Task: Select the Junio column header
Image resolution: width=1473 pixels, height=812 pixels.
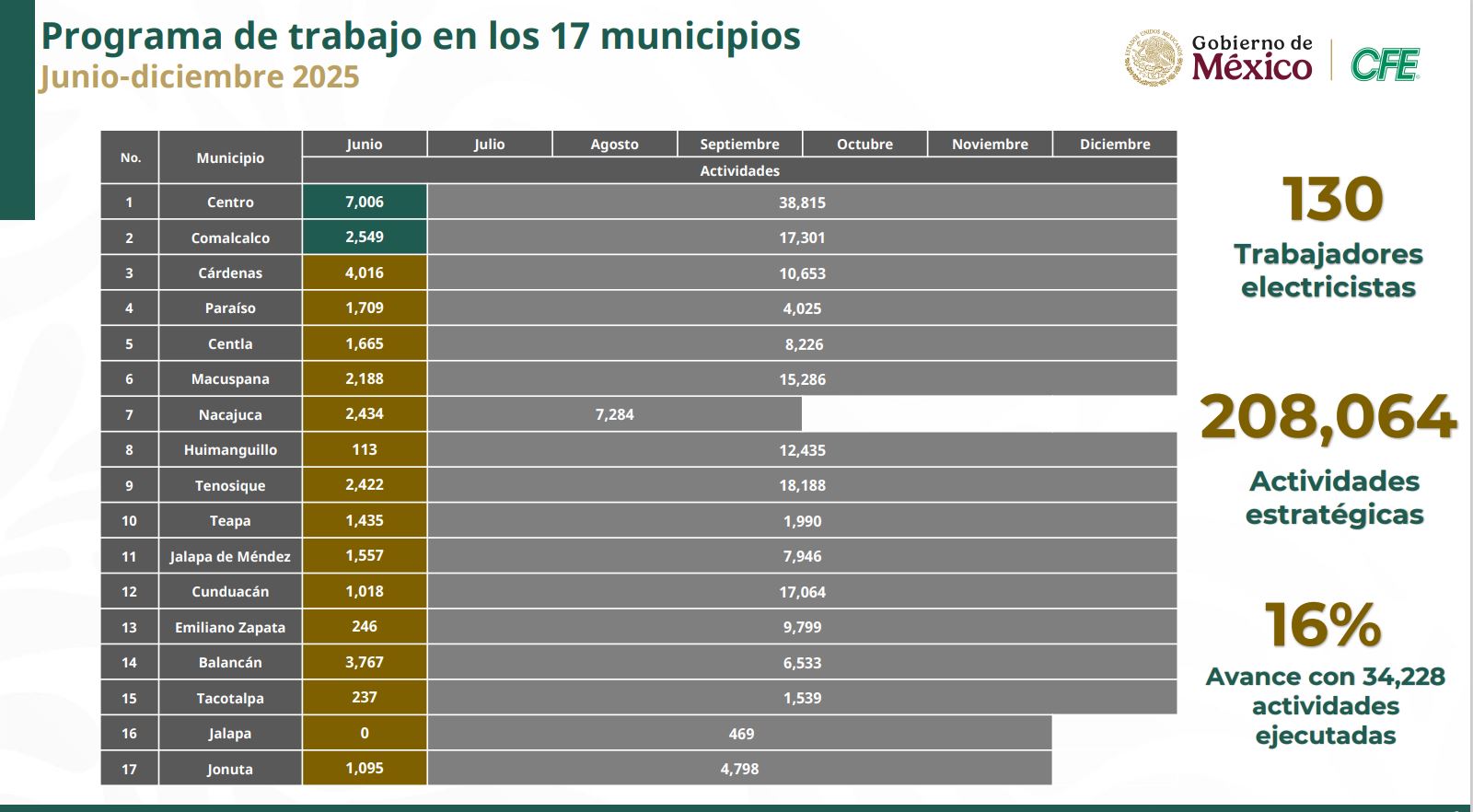Action: pyautogui.click(x=365, y=144)
